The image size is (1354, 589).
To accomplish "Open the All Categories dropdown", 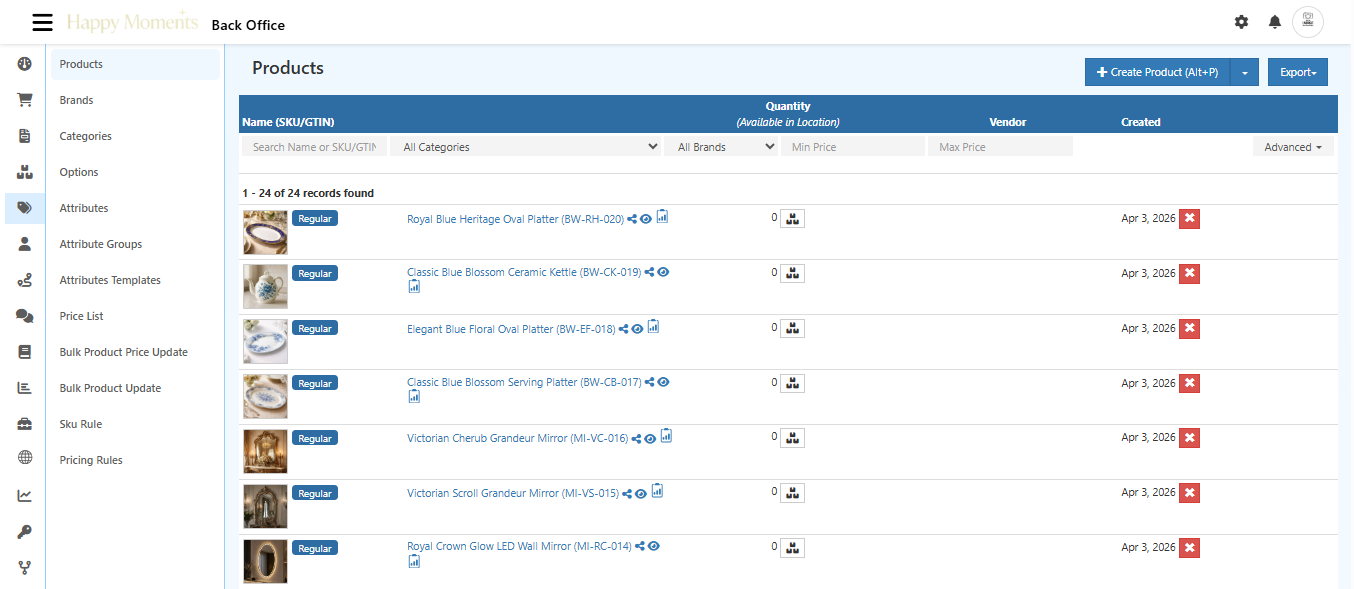I will click(x=526, y=145).
